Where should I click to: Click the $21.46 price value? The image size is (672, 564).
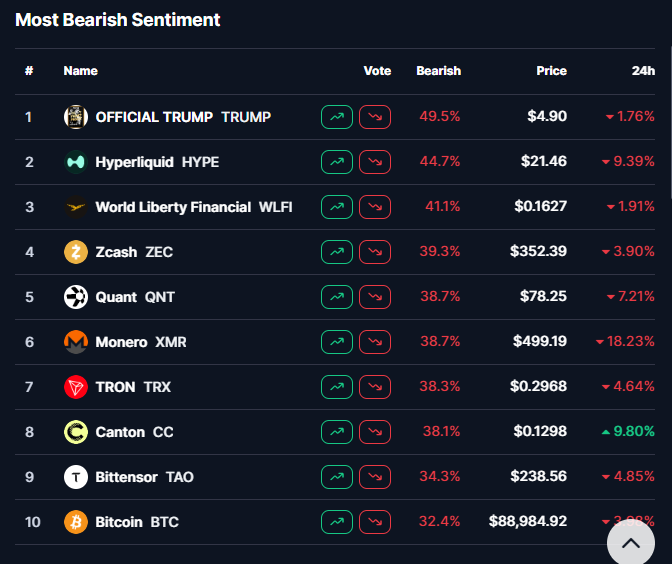tap(543, 161)
